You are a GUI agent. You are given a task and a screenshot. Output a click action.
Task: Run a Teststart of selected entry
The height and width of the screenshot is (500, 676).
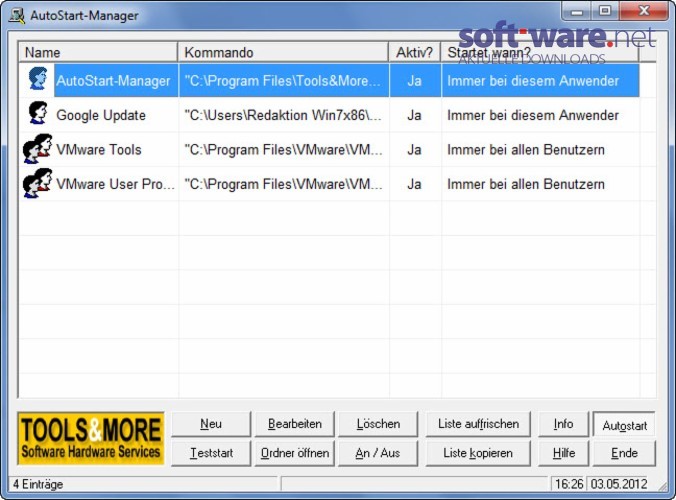click(x=211, y=453)
